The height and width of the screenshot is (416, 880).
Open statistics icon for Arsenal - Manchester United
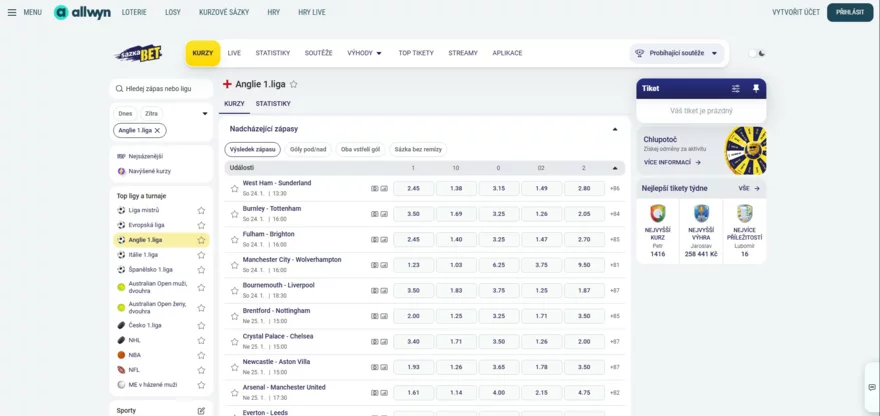click(x=384, y=393)
